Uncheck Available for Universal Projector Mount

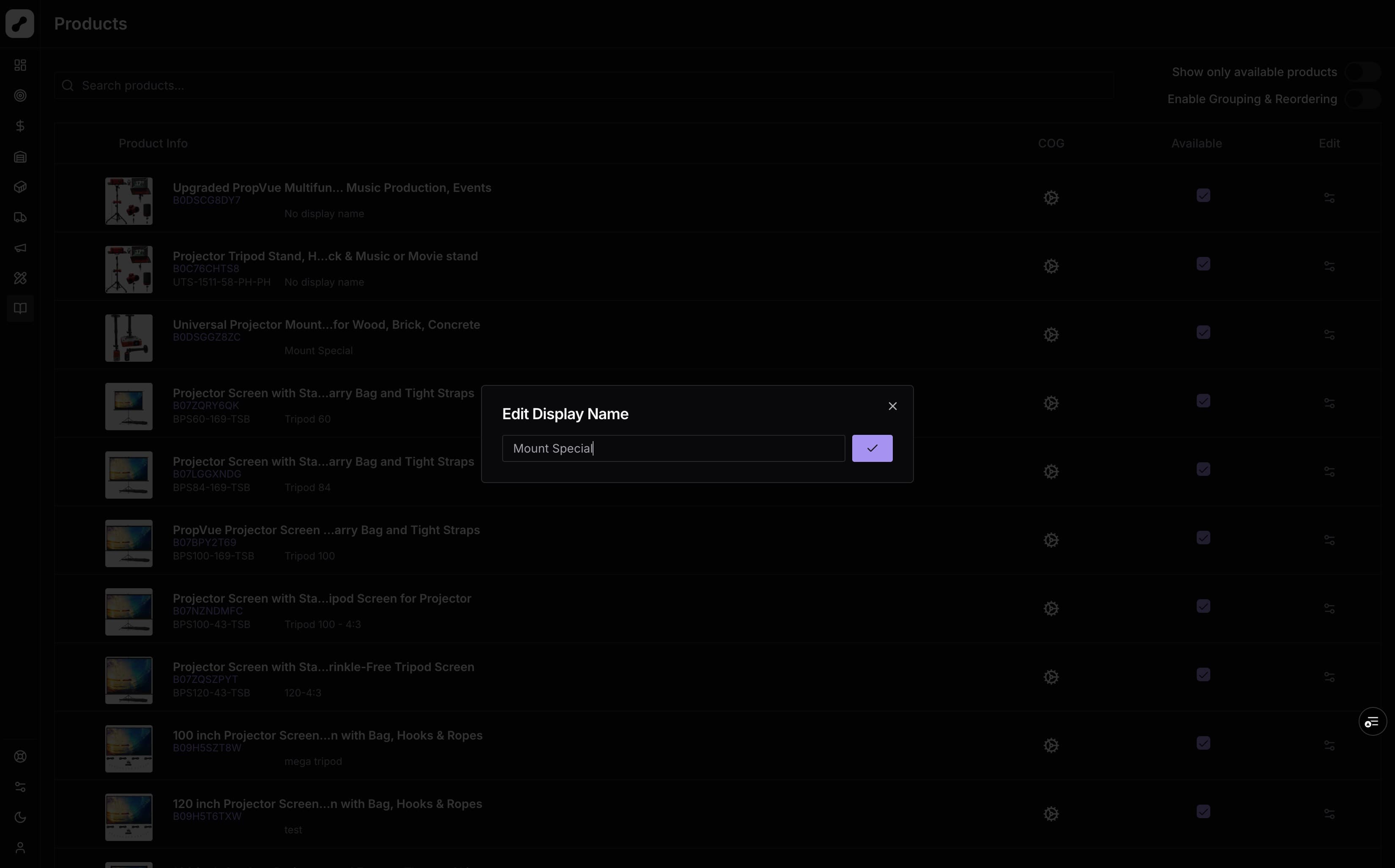click(1203, 333)
